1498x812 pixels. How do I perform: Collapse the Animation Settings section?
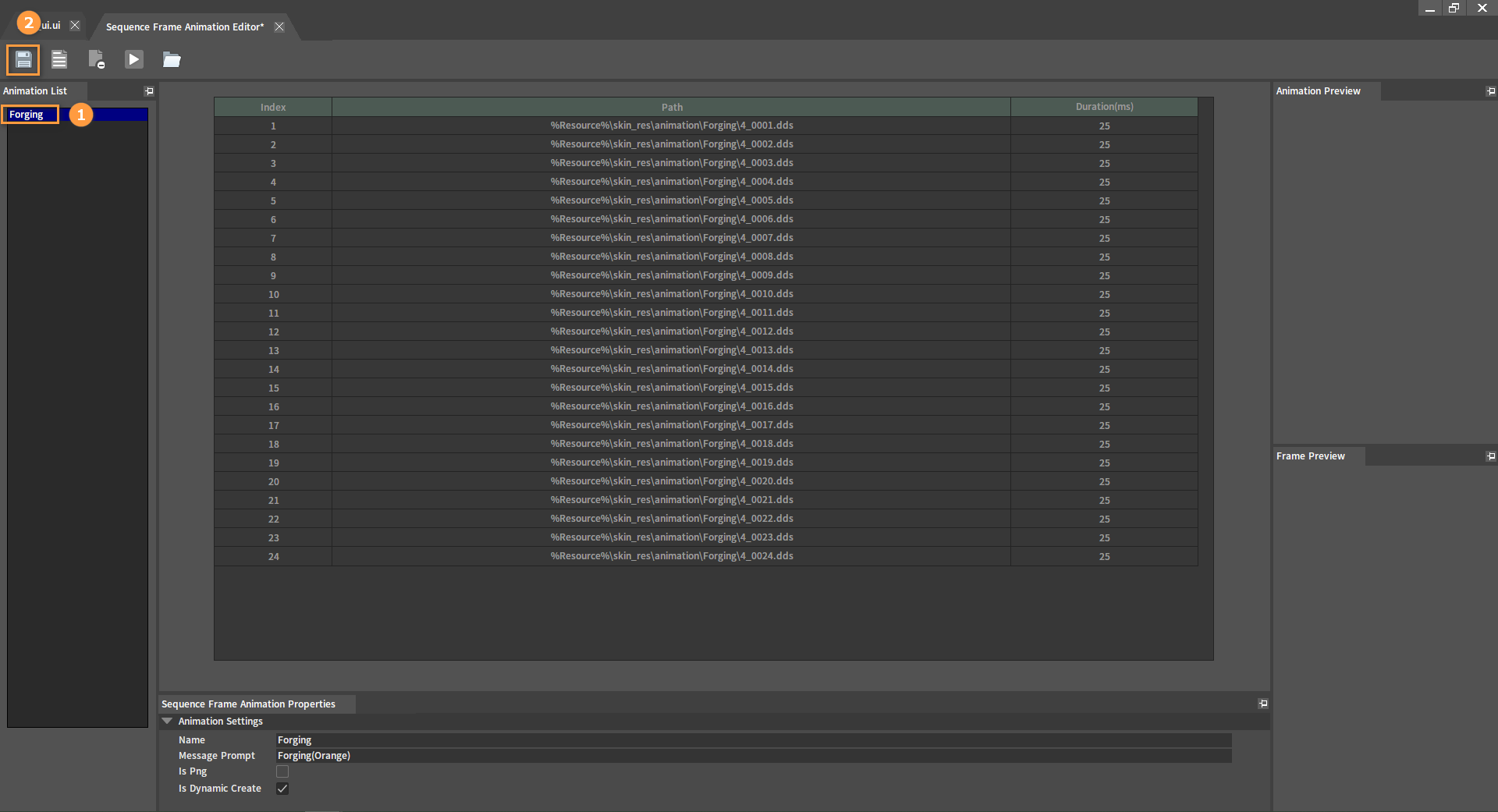tap(167, 722)
